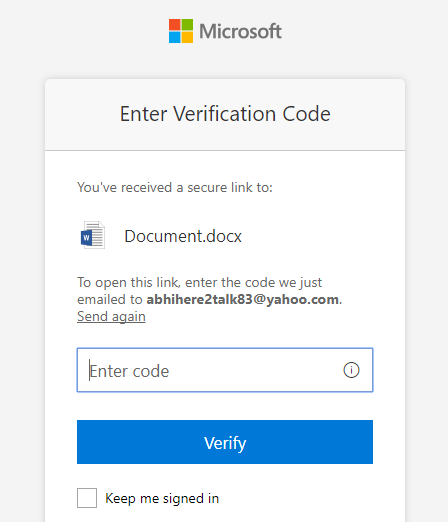Click the Send again link
The width and height of the screenshot is (448, 522).
coord(111,316)
